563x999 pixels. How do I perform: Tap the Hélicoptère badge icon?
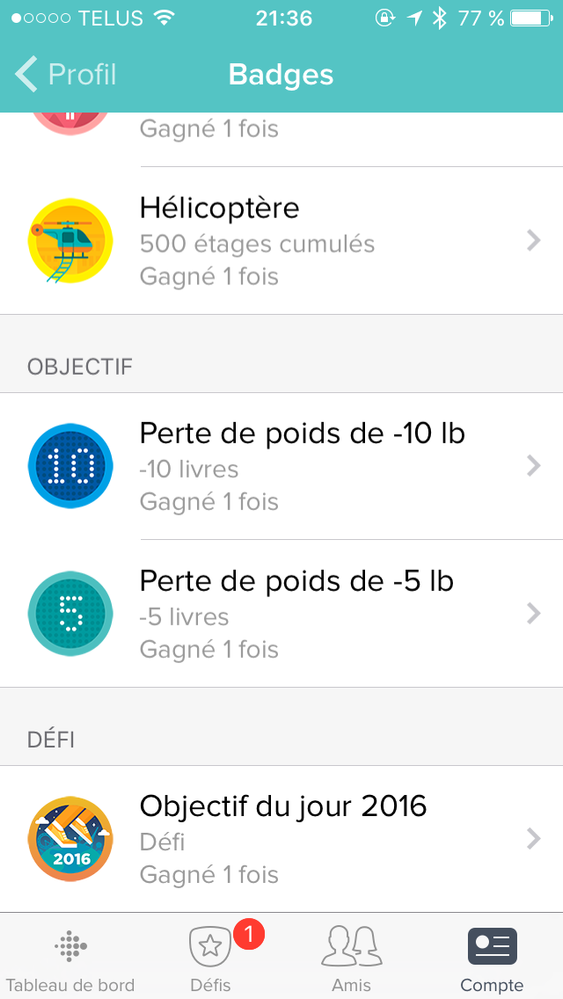point(70,241)
